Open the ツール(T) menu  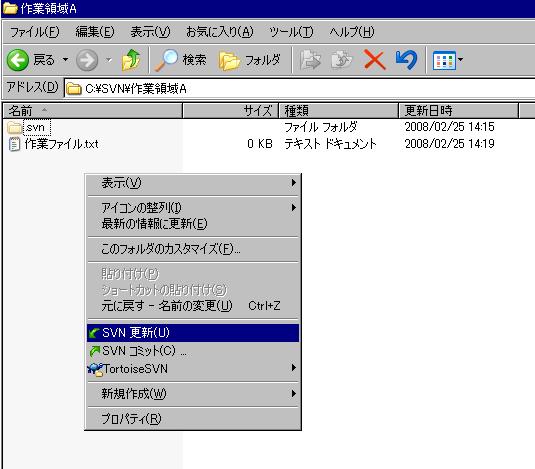tap(291, 32)
